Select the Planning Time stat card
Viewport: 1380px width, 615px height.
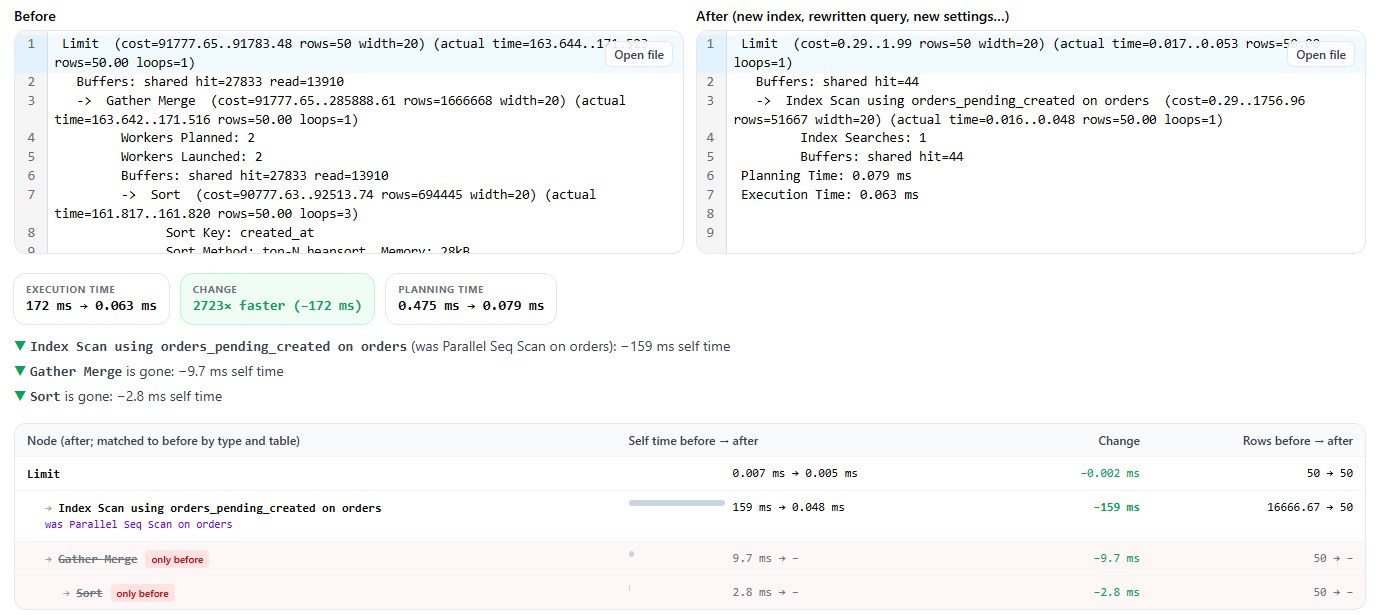pos(470,299)
